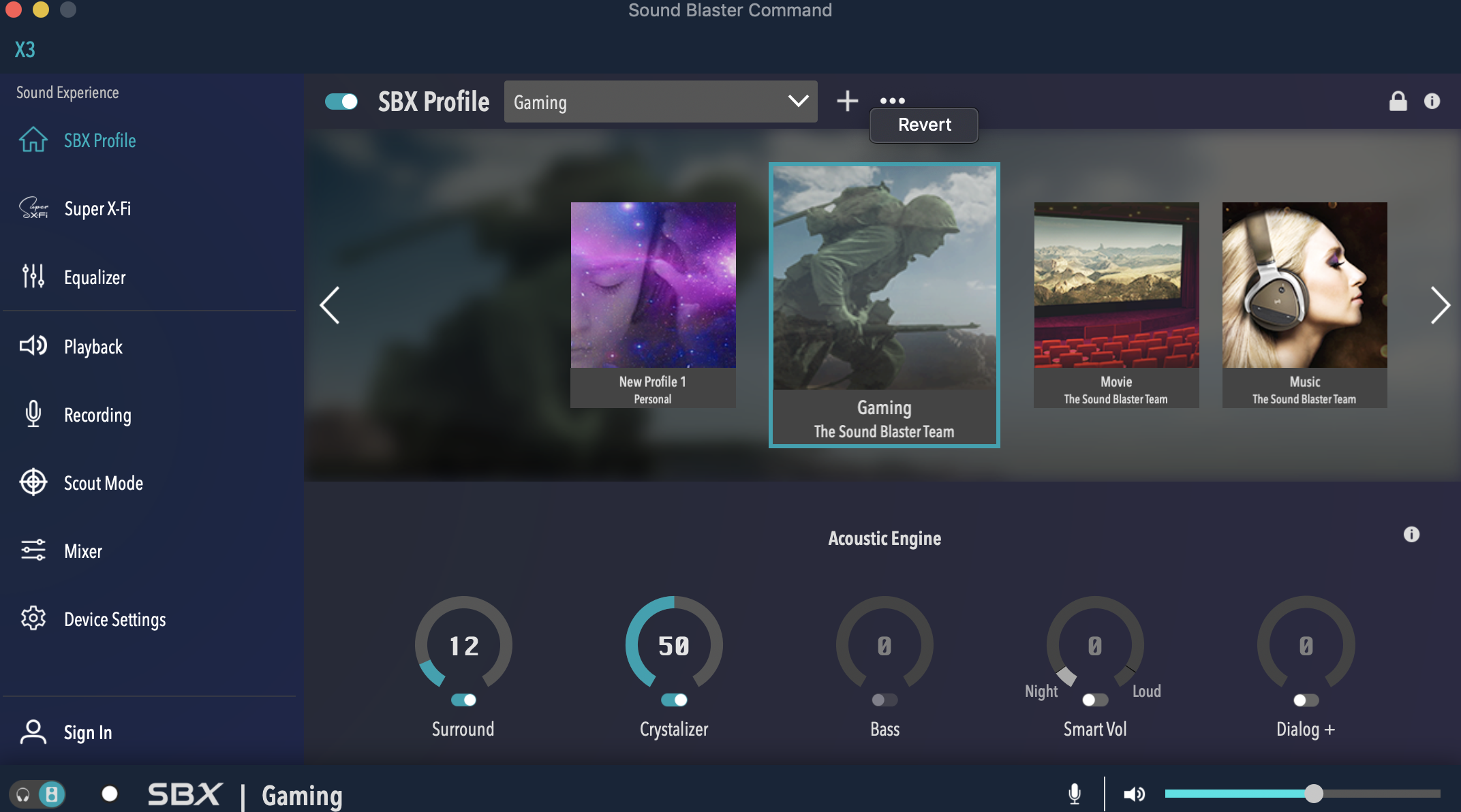
Task: Switch the headphone/speaker output toggle
Action: [37, 794]
